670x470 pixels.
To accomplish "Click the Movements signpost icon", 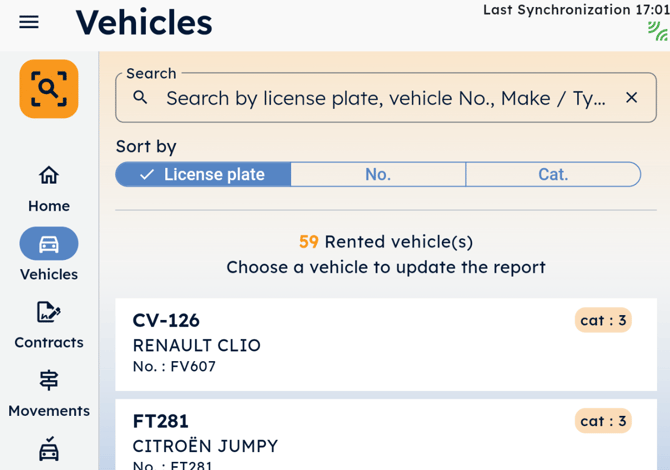I will tap(48, 381).
